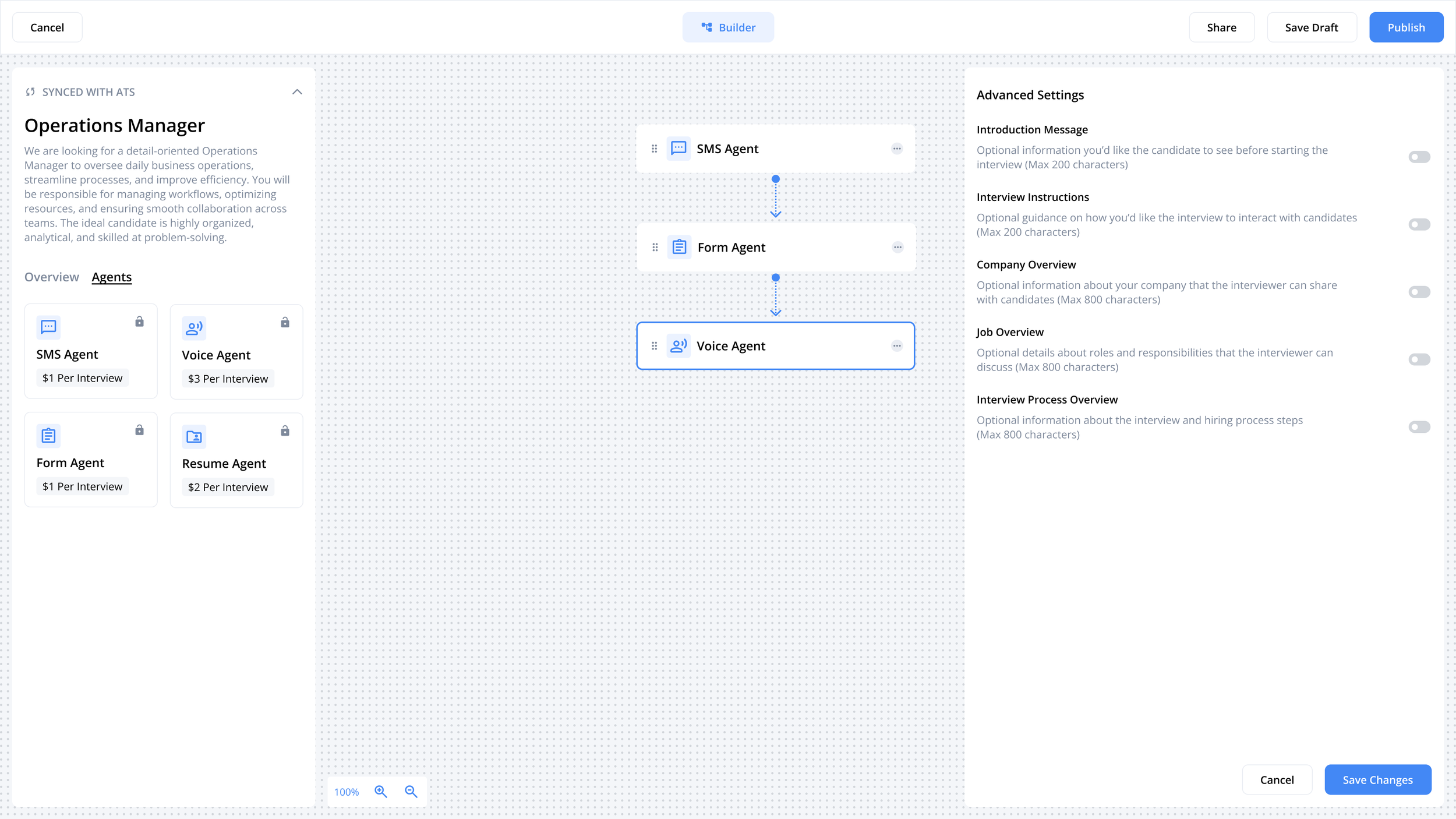1456x819 pixels.
Task: Select the Resume Agent card
Action: point(236,460)
